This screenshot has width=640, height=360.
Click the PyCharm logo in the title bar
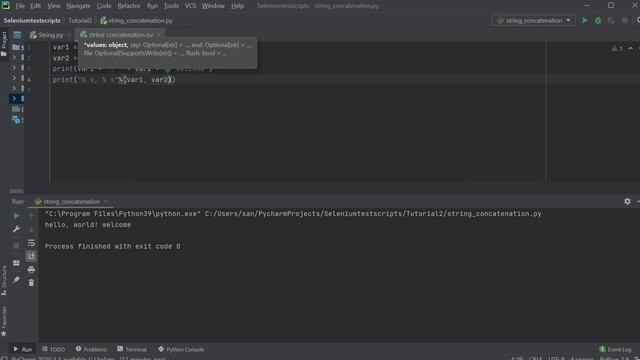[5, 5]
